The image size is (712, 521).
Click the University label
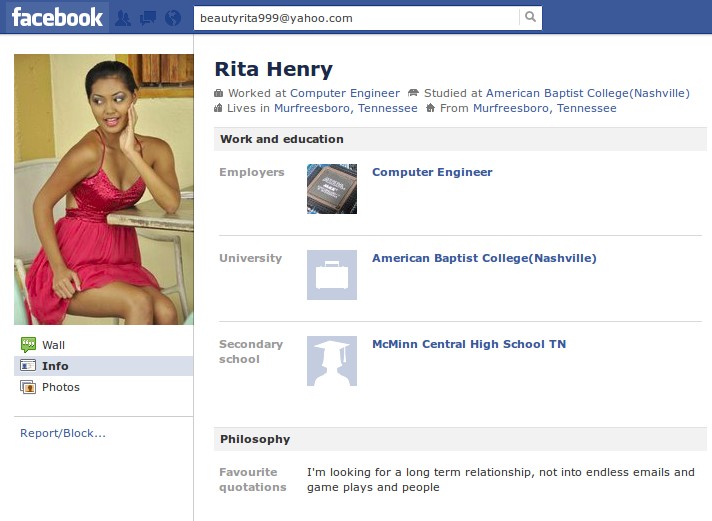click(250, 258)
